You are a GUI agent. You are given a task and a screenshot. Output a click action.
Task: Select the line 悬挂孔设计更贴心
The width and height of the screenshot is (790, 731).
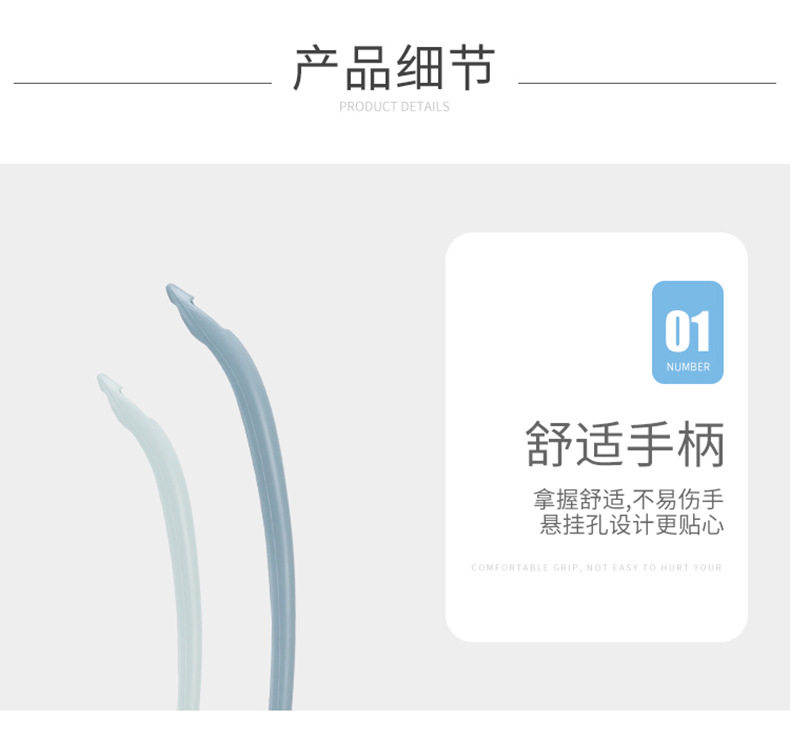(x=632, y=524)
